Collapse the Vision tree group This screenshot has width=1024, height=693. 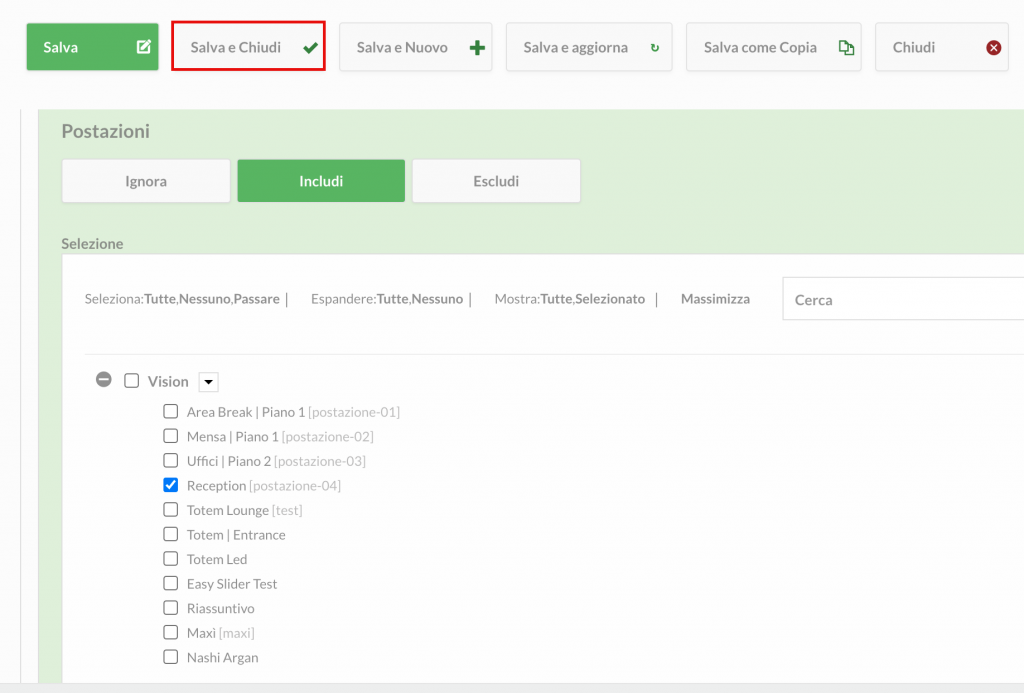pos(103,380)
